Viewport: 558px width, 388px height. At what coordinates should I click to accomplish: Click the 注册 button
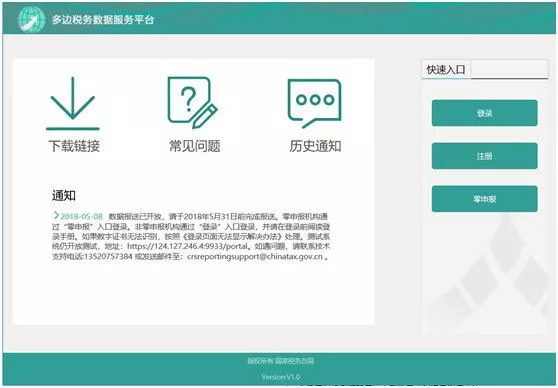pos(484,156)
